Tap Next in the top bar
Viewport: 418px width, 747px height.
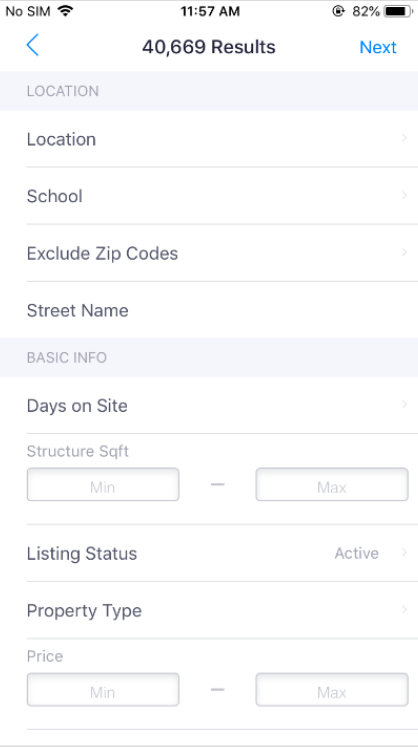tap(378, 47)
